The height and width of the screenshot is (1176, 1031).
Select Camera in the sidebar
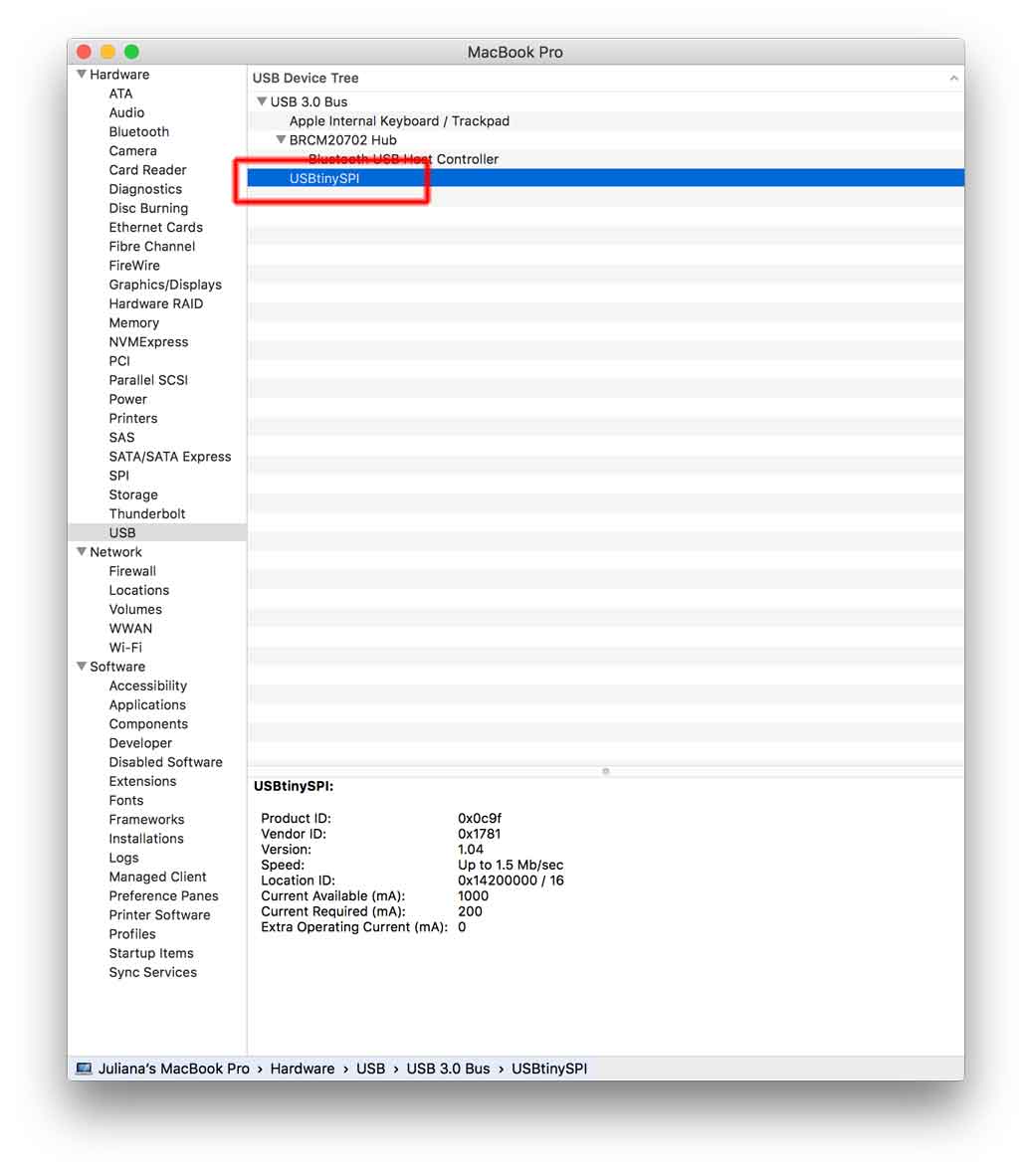132,151
